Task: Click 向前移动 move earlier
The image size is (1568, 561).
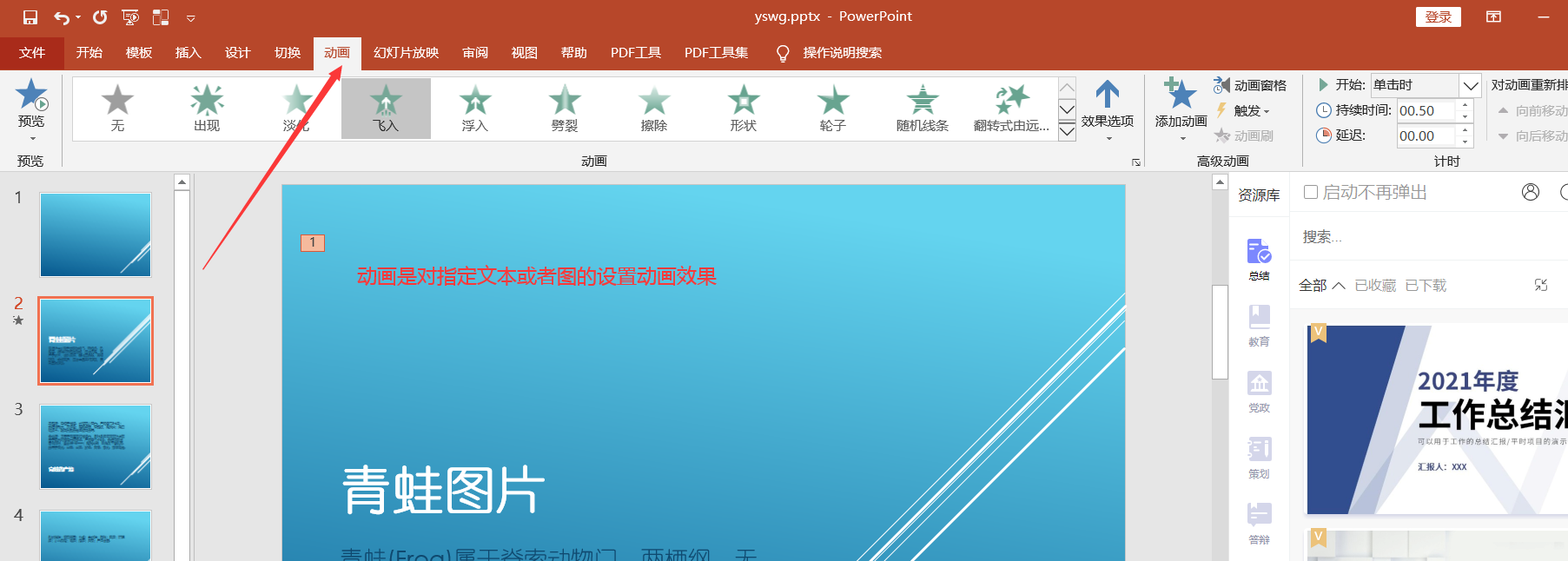Action: pos(1532,111)
